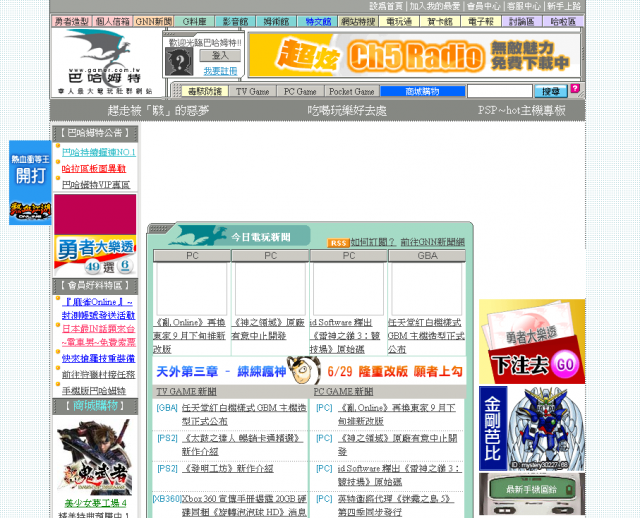Open the 麻雀Online promotion link
The height and width of the screenshot is (518, 640).
click(98, 309)
